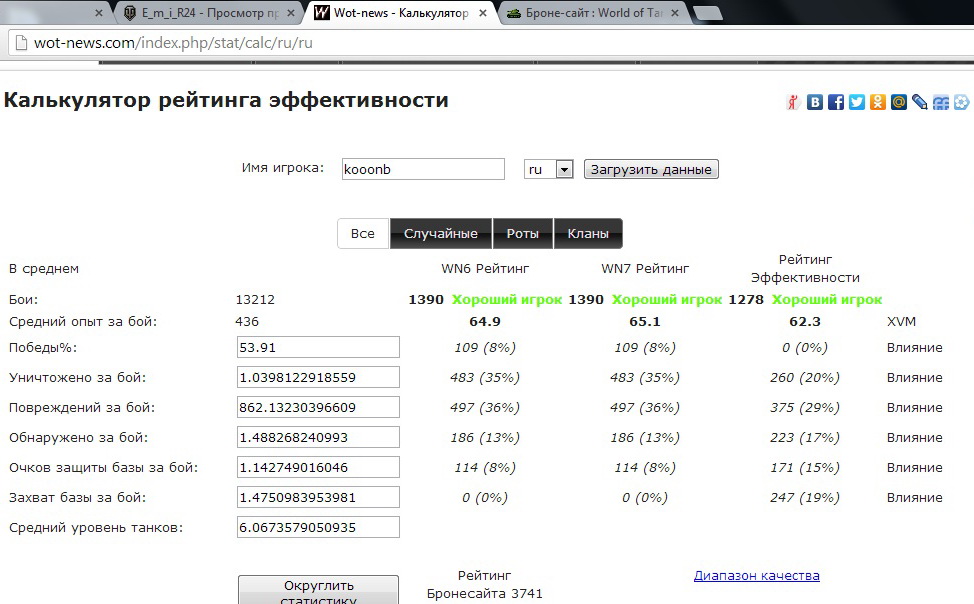
Task: Click the URL address bar
Action: tap(491, 43)
